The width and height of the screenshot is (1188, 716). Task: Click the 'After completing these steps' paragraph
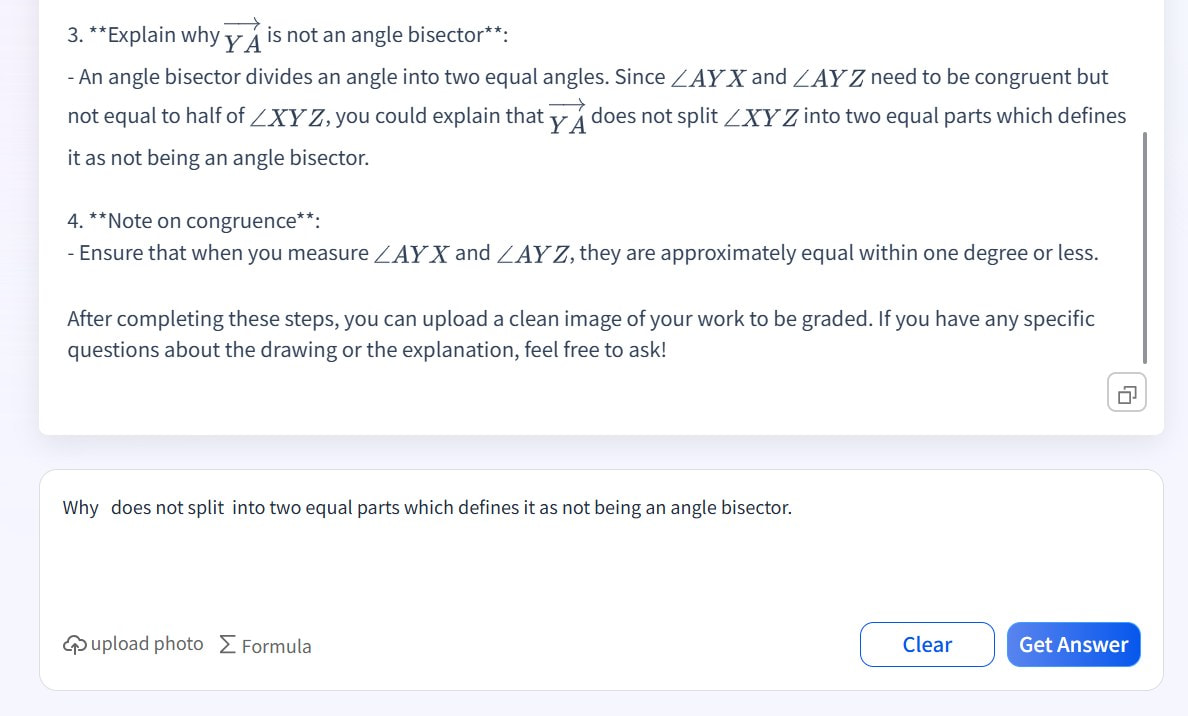581,334
